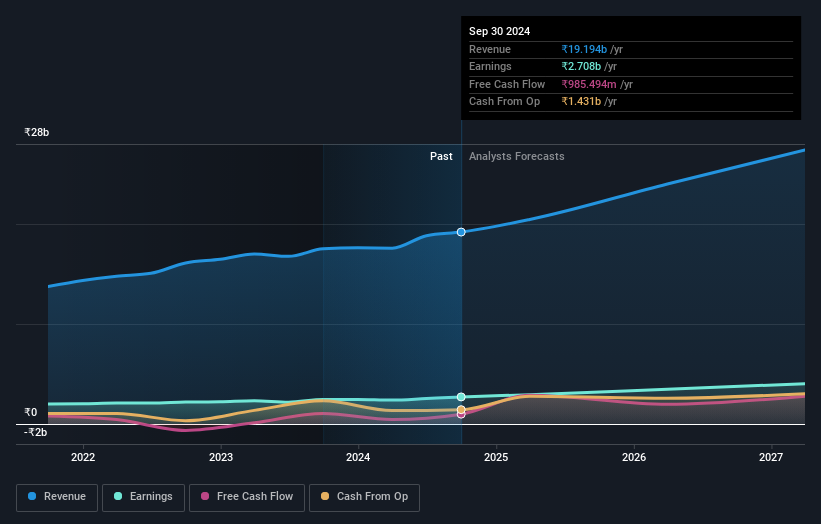Click the 2025 x-axis label
821x524 pixels.
click(x=496, y=458)
